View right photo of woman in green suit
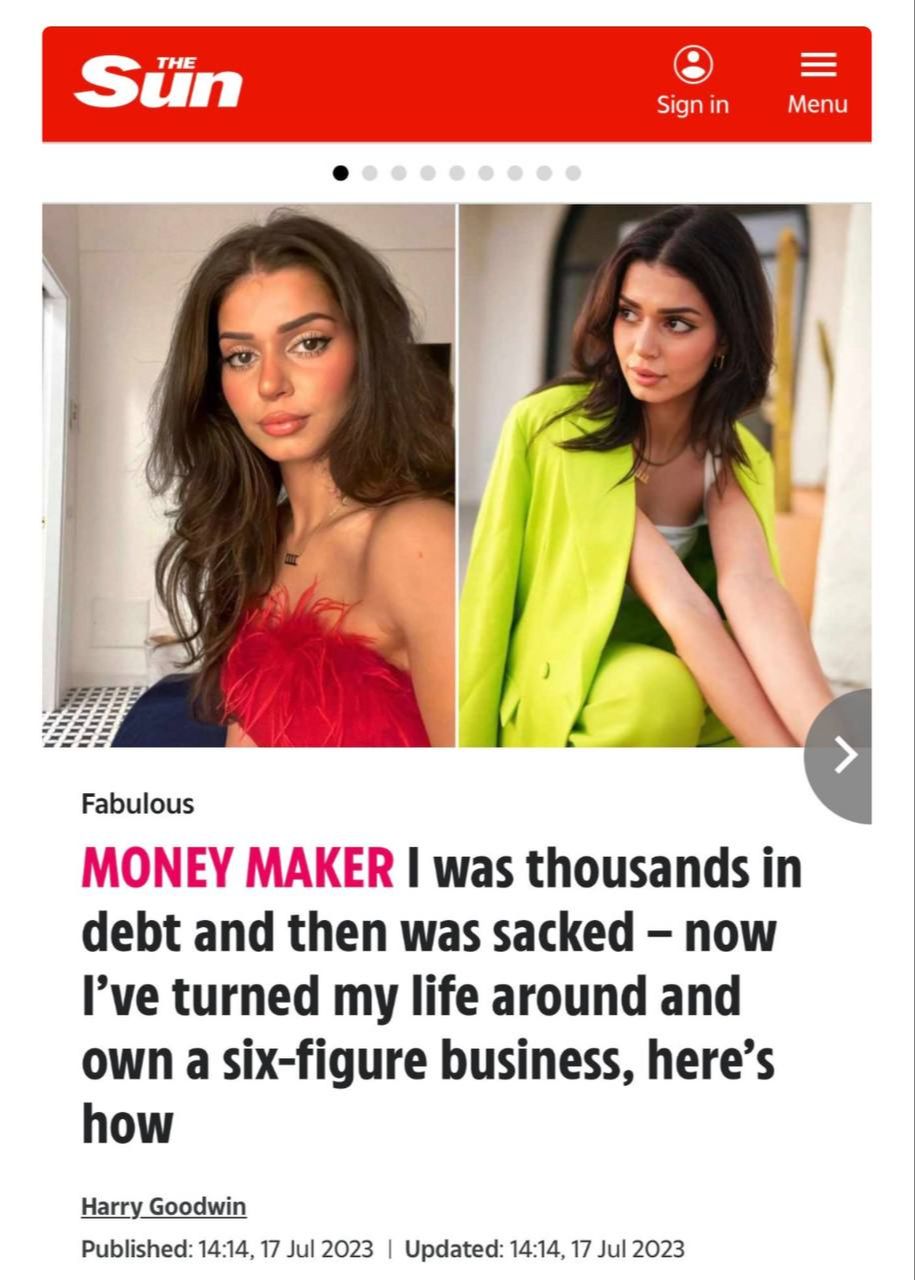Image resolution: width=915 pixels, height=1280 pixels. tap(665, 475)
